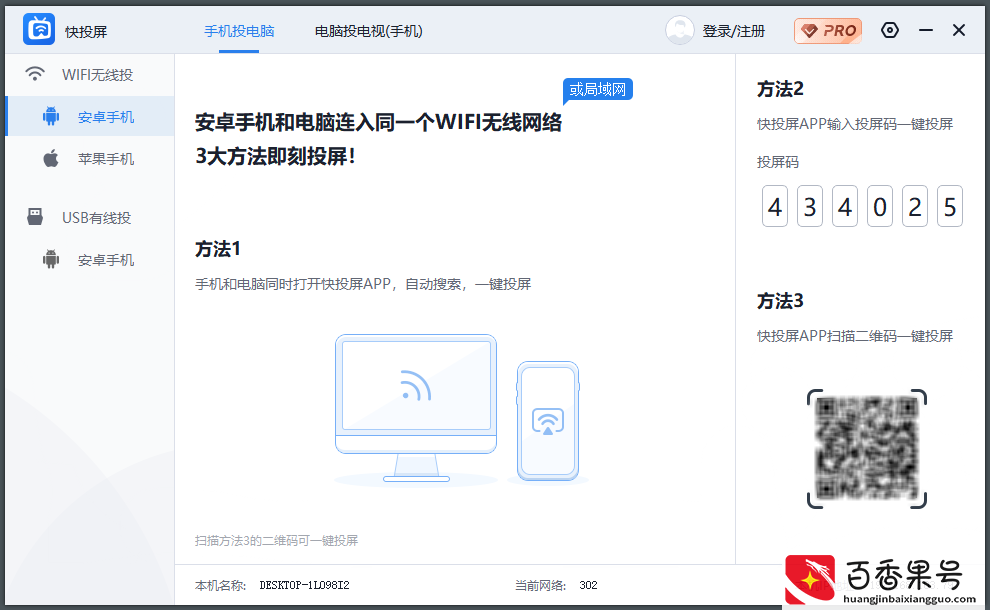990x610 pixels.
Task: Click the 快投屏APP扫描二维码一键投屏 description
Action: coord(855,336)
